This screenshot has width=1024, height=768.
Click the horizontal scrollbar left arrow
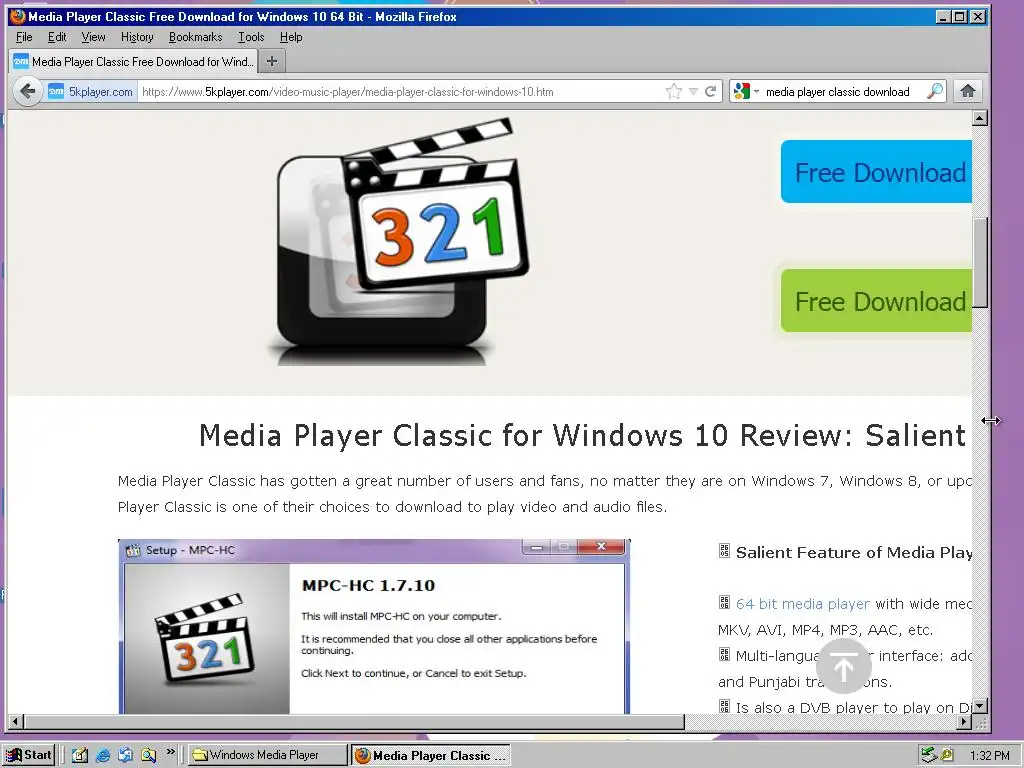coord(16,722)
